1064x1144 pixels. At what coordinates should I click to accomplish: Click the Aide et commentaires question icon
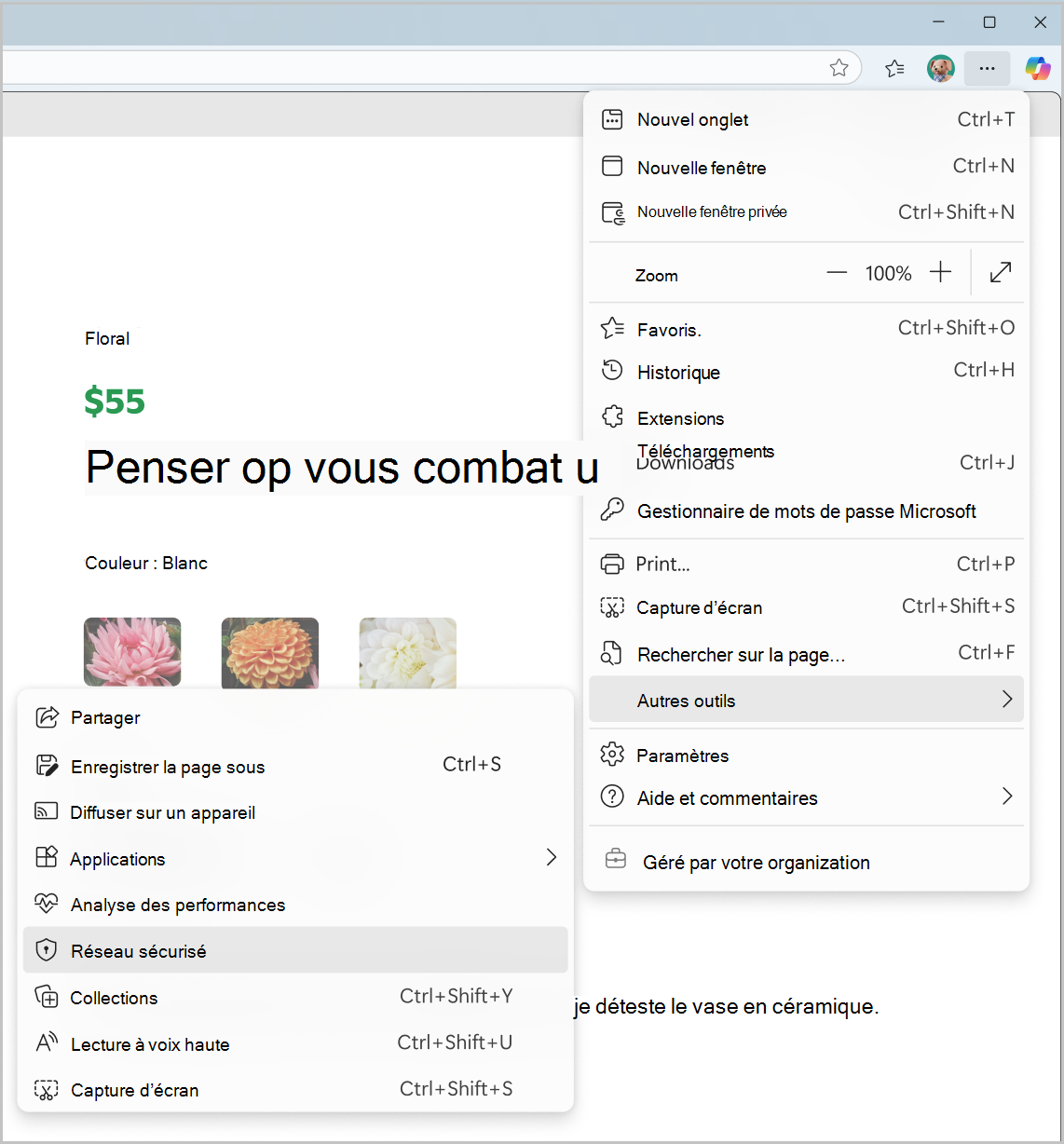pyautogui.click(x=612, y=797)
